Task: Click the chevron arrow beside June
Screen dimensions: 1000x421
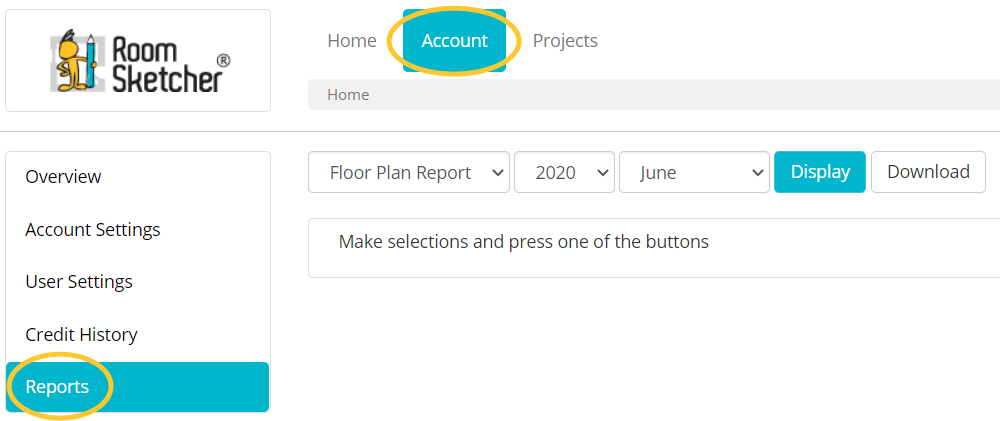Action: coord(758,172)
